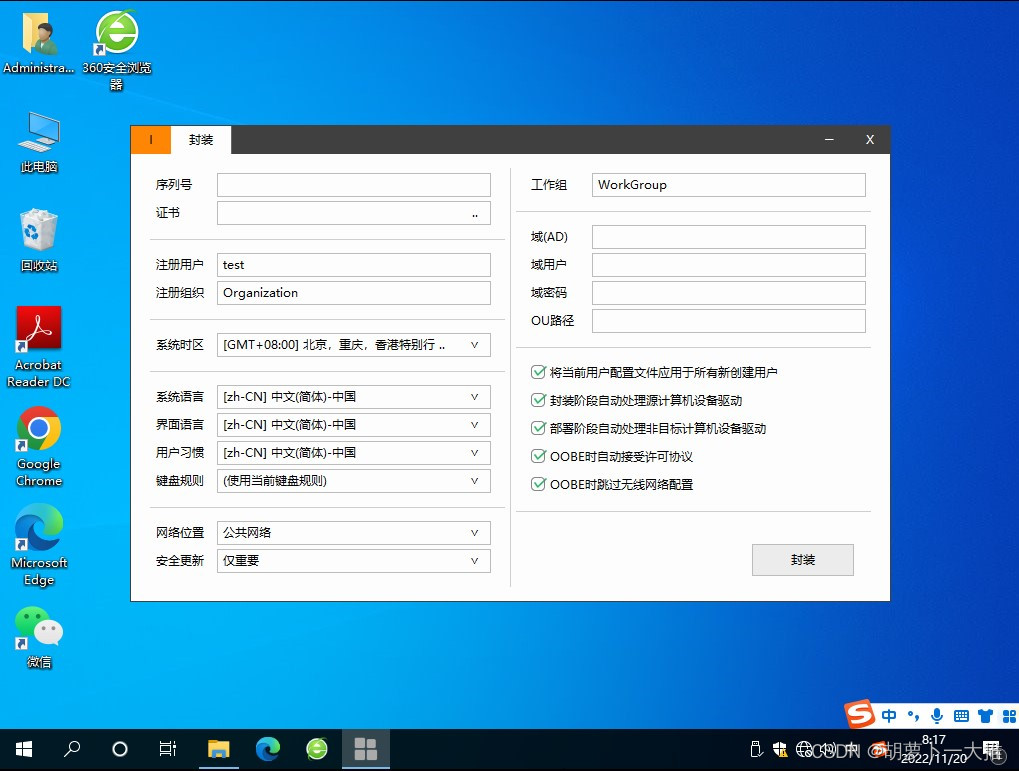Click the Sougou input S icon in tray

click(857, 715)
